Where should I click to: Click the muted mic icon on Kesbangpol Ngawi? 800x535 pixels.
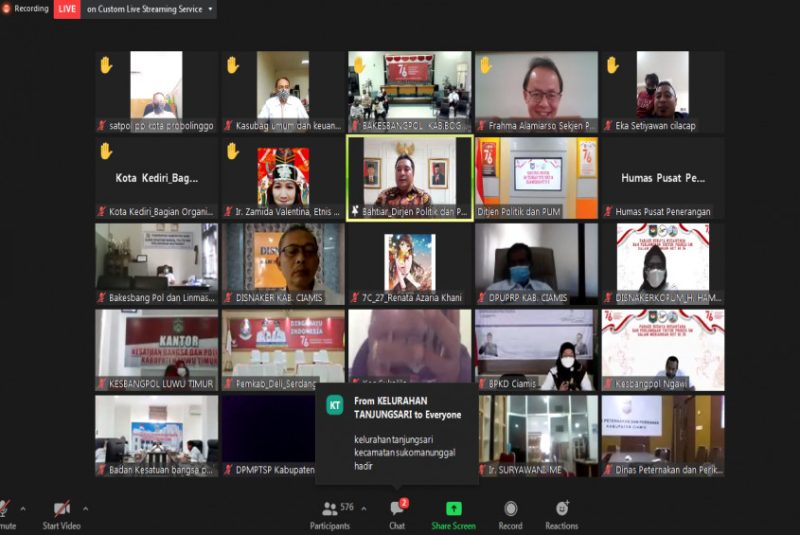pos(608,384)
